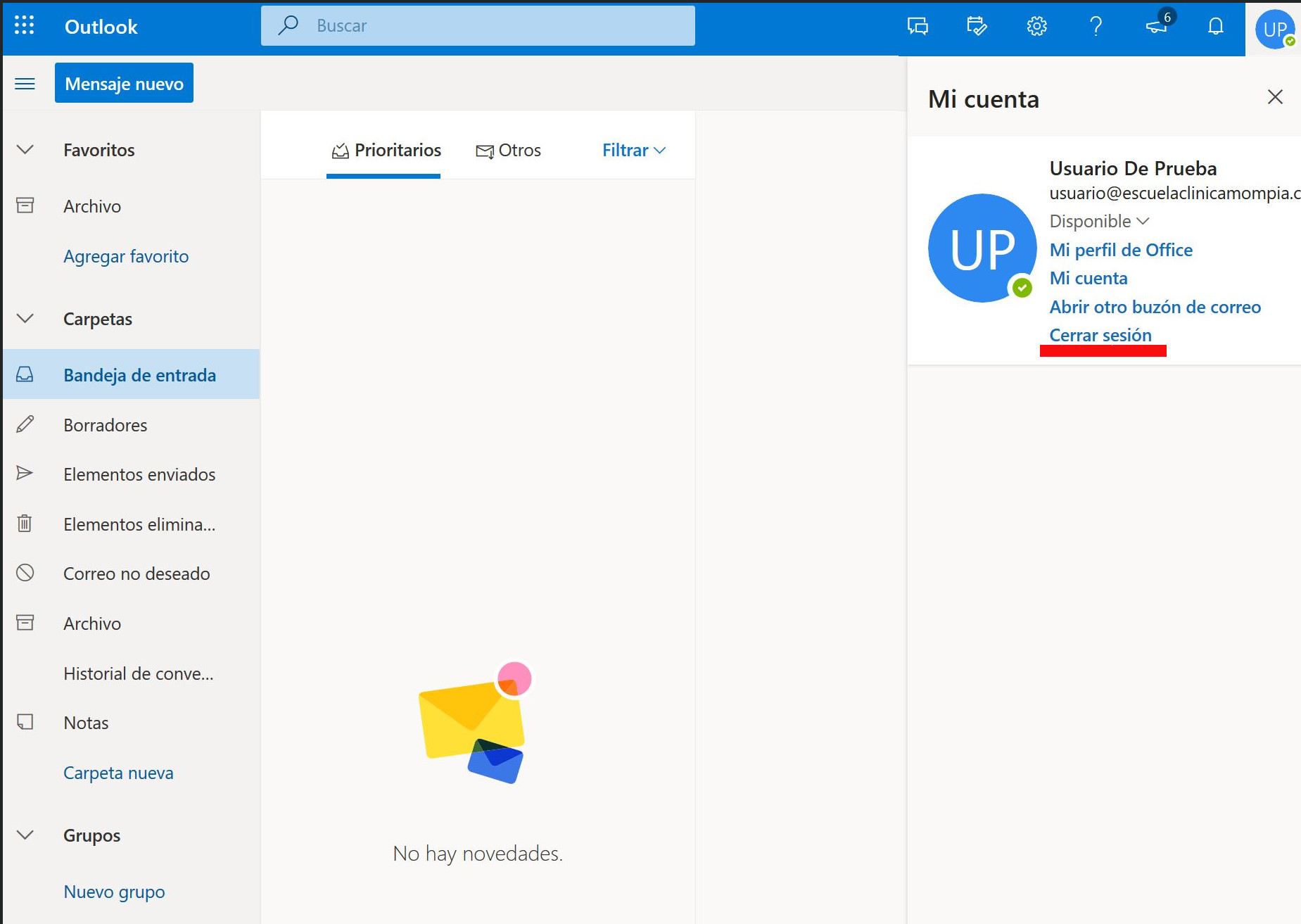Collapse the Carpetas section
Image resolution: width=1301 pixels, height=924 pixels.
(x=25, y=318)
